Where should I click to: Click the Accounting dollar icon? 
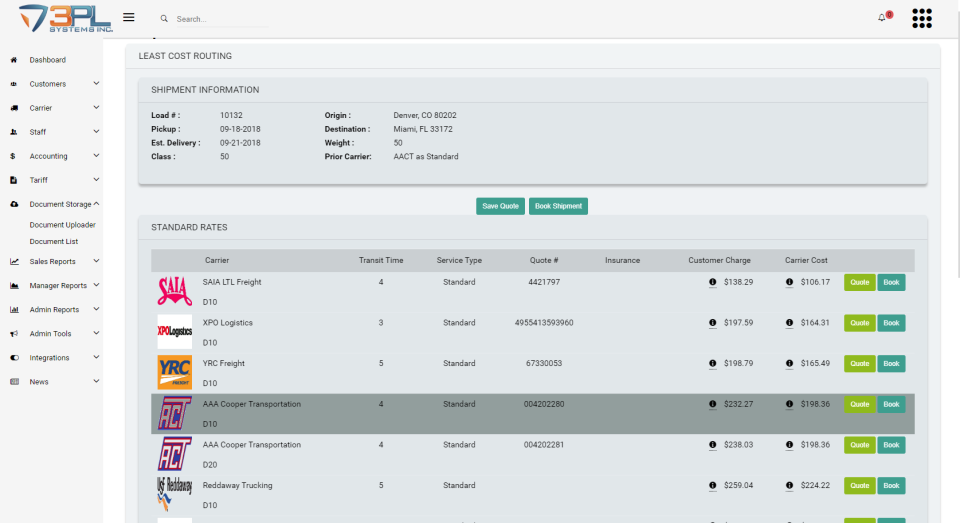pyautogui.click(x=12, y=156)
